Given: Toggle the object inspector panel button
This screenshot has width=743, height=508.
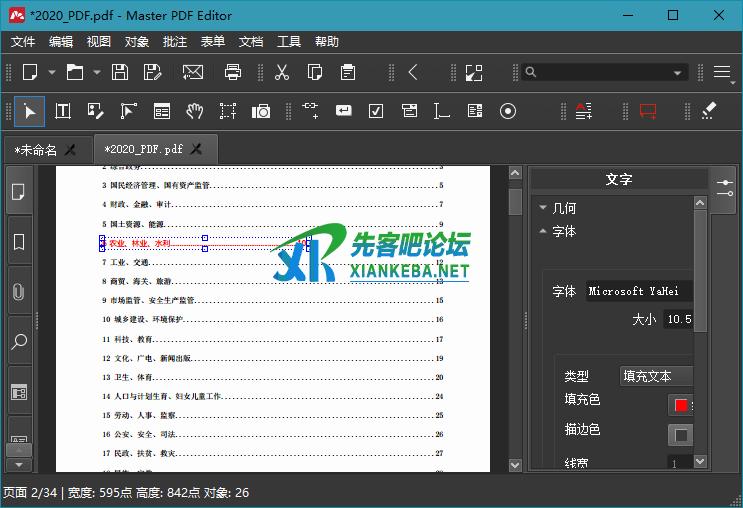Looking at the screenshot, I should (723, 182).
